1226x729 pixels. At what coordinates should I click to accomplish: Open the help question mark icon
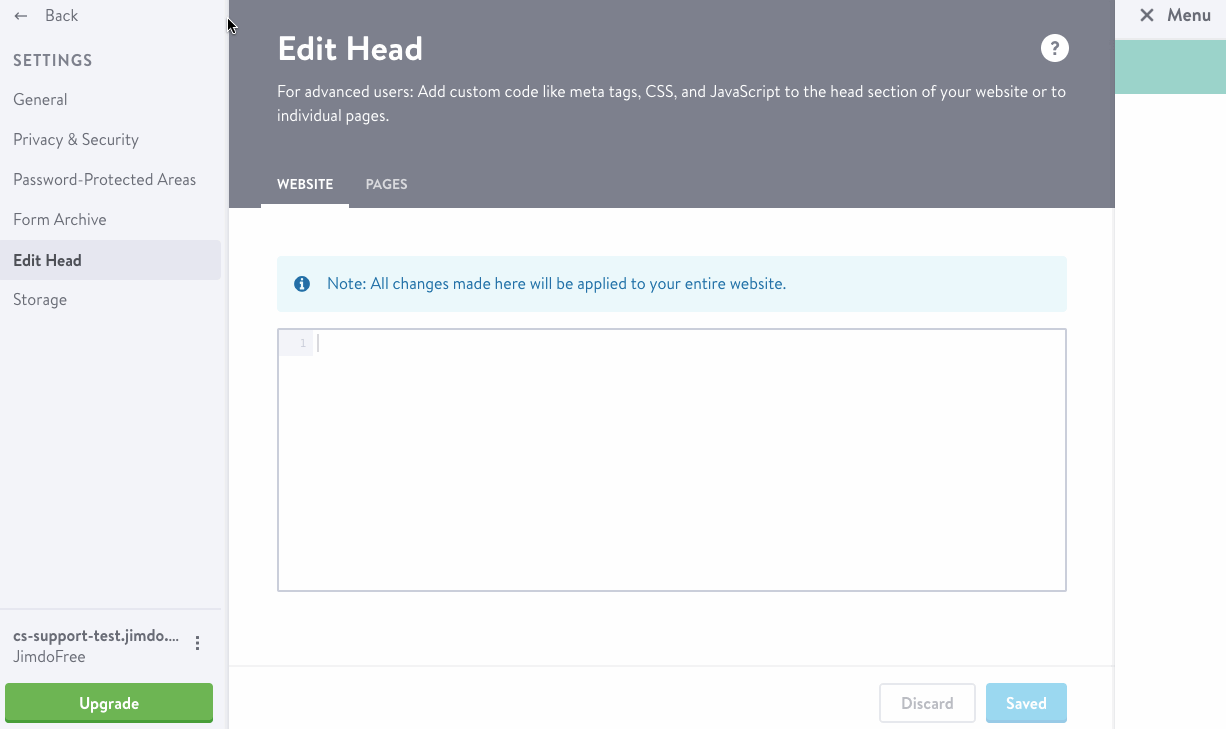1054,48
